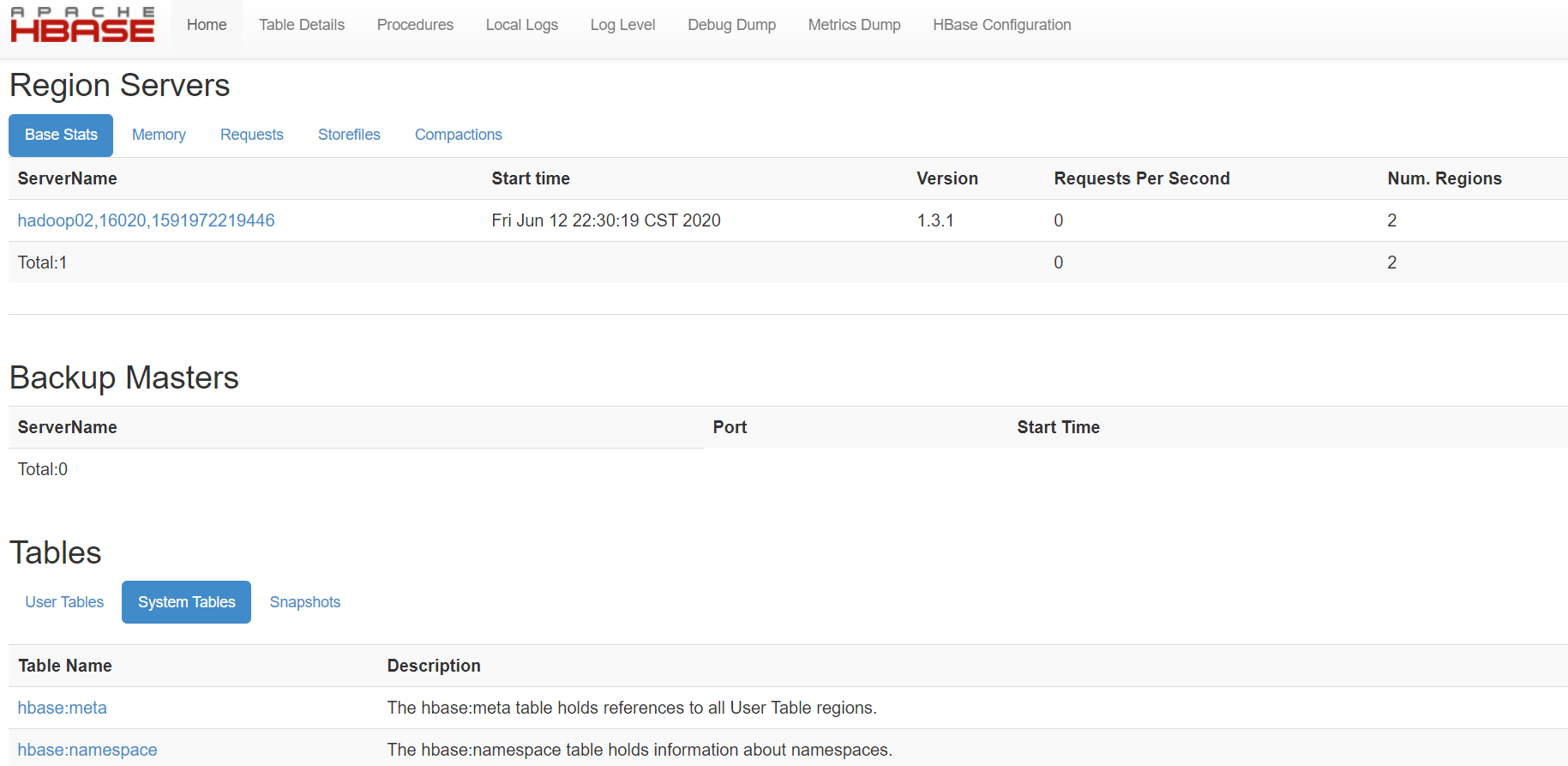The height and width of the screenshot is (766, 1568).
Task: Open the Log Level page
Action: (x=622, y=25)
